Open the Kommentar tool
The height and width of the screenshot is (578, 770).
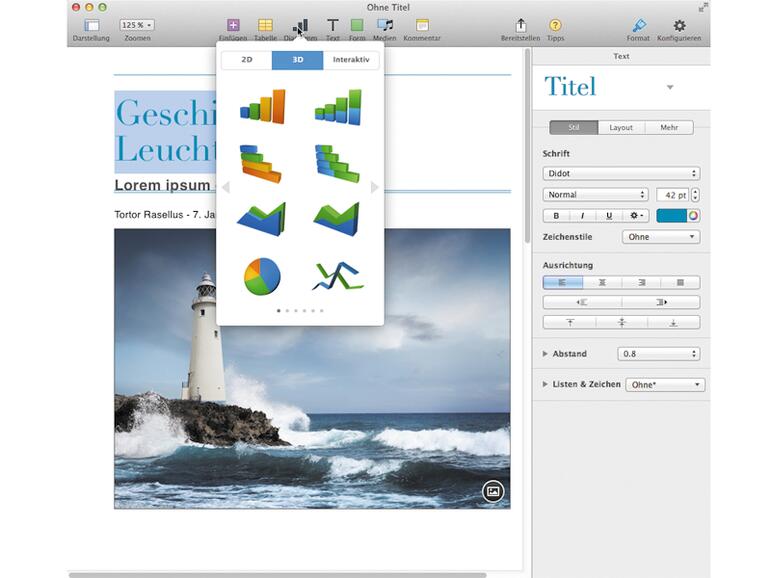coord(422,26)
